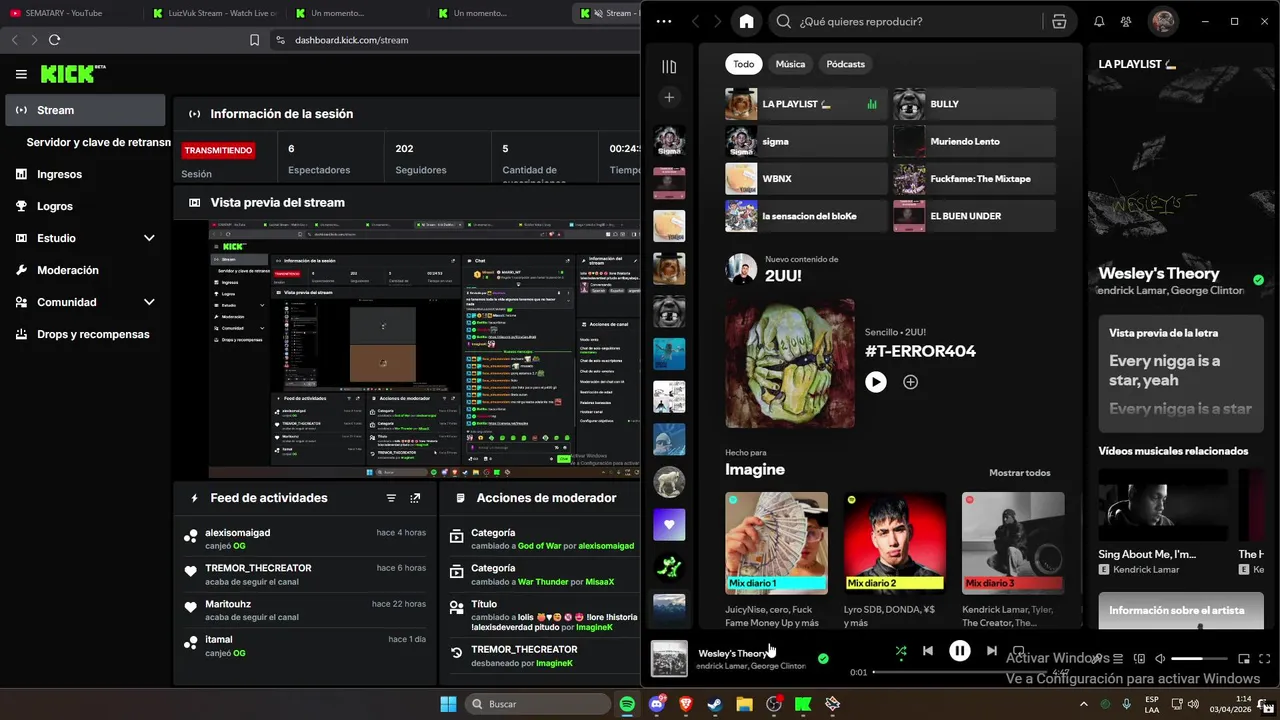Open Moderación in Kick sidebar
Viewport: 1280px width, 720px height.
85,270
